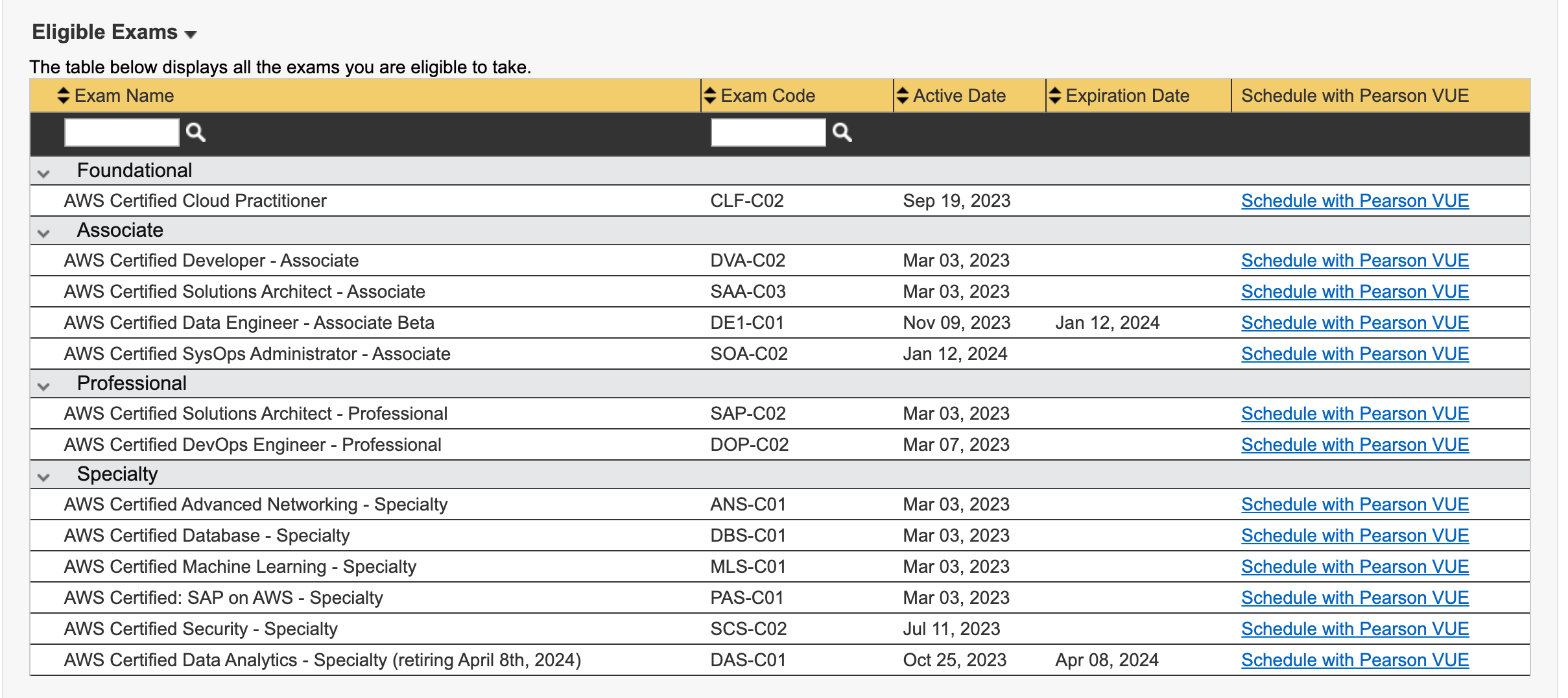Screen dimensions: 1568x698
Task: Schedule Solutions Architect Professional with Pearson VUE
Action: (x=1355, y=414)
